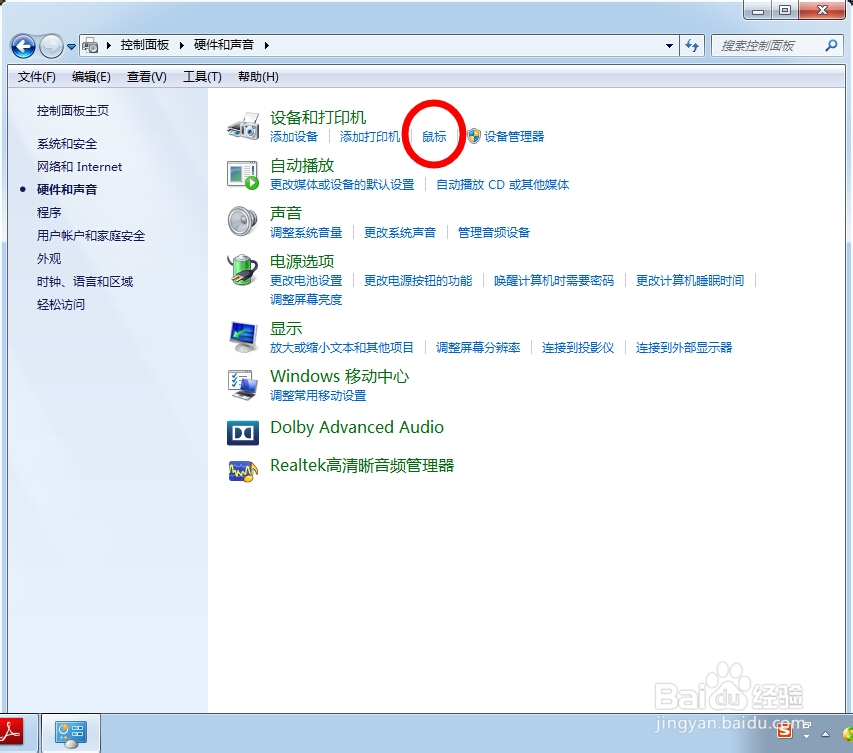The height and width of the screenshot is (753, 853).
Task: Open the 设备和打印机 heading
Action: click(318, 118)
